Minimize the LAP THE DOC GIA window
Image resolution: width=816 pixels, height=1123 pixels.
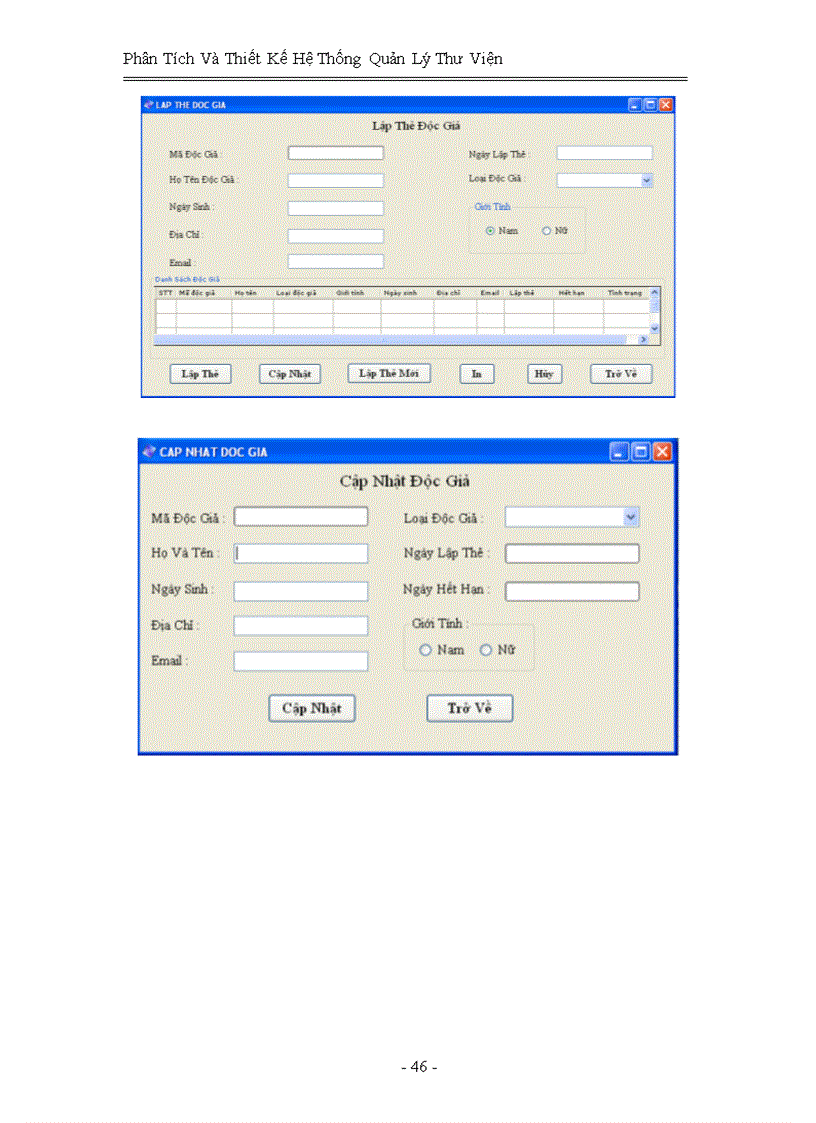[x=636, y=104]
